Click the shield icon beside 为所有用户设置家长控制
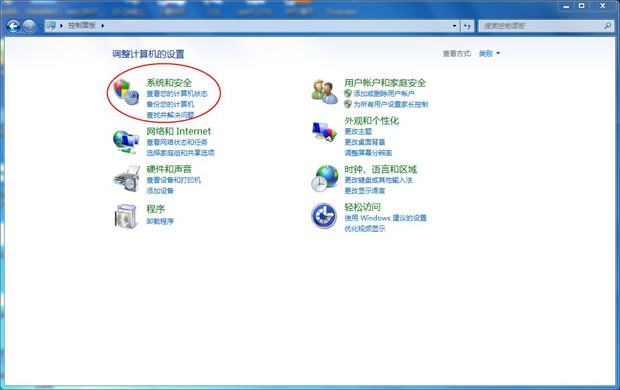 point(348,104)
